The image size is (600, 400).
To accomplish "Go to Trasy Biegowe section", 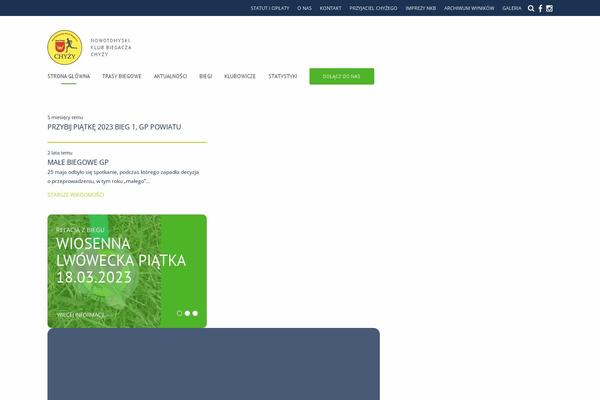I will tap(122, 76).
